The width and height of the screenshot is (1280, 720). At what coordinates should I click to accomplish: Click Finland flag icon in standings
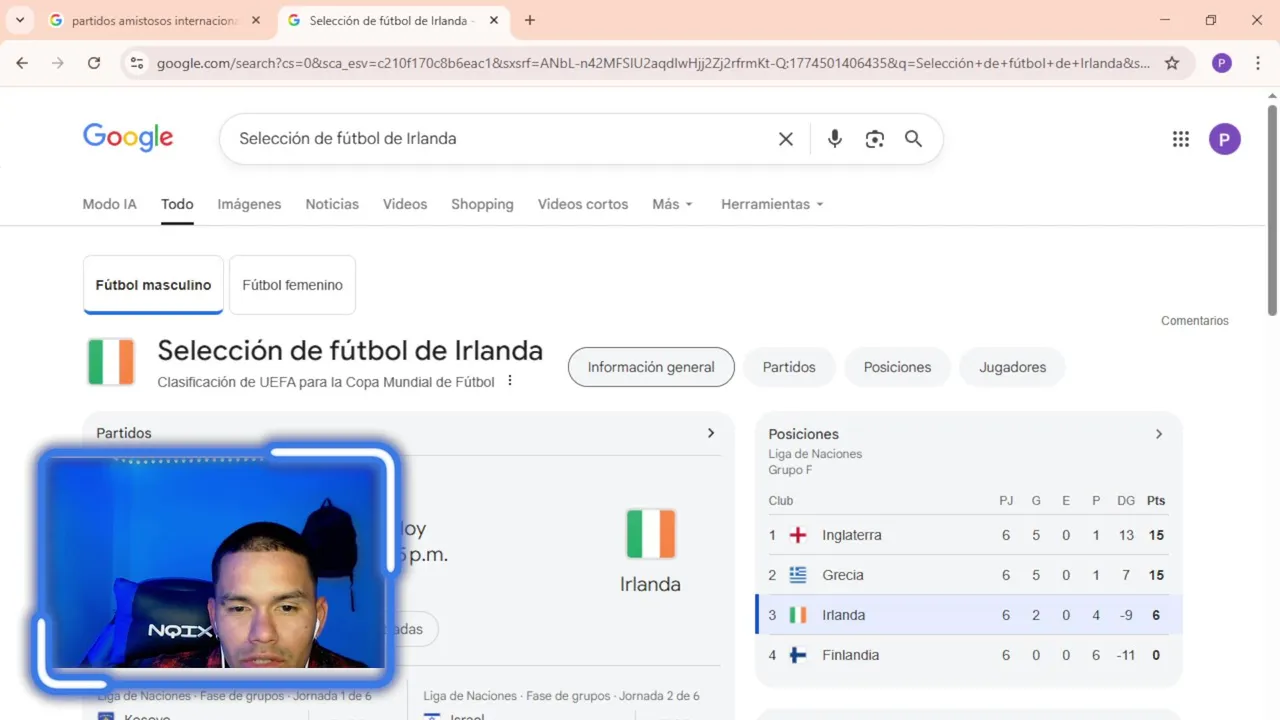click(798, 655)
